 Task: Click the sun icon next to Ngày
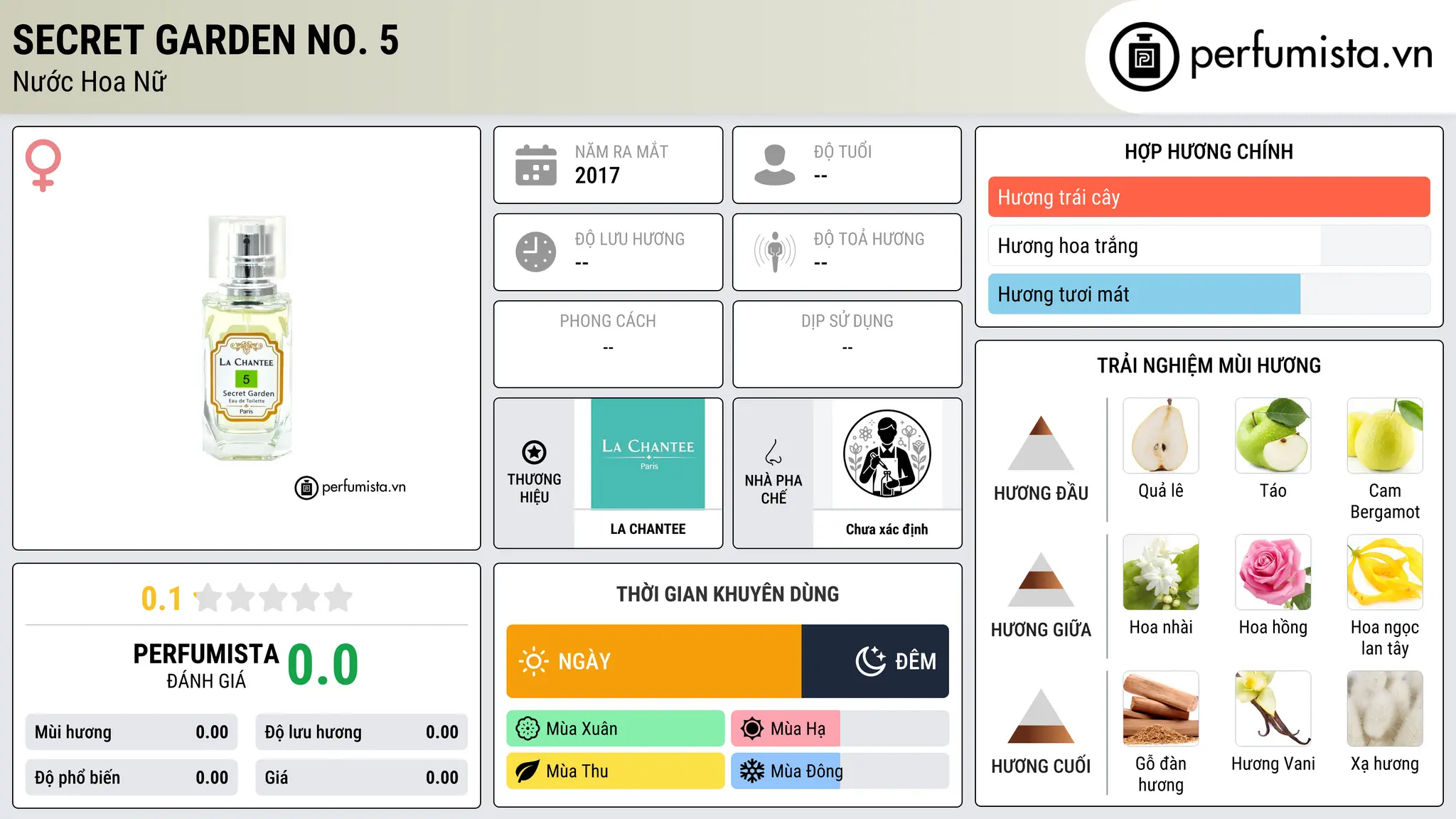[x=533, y=661]
